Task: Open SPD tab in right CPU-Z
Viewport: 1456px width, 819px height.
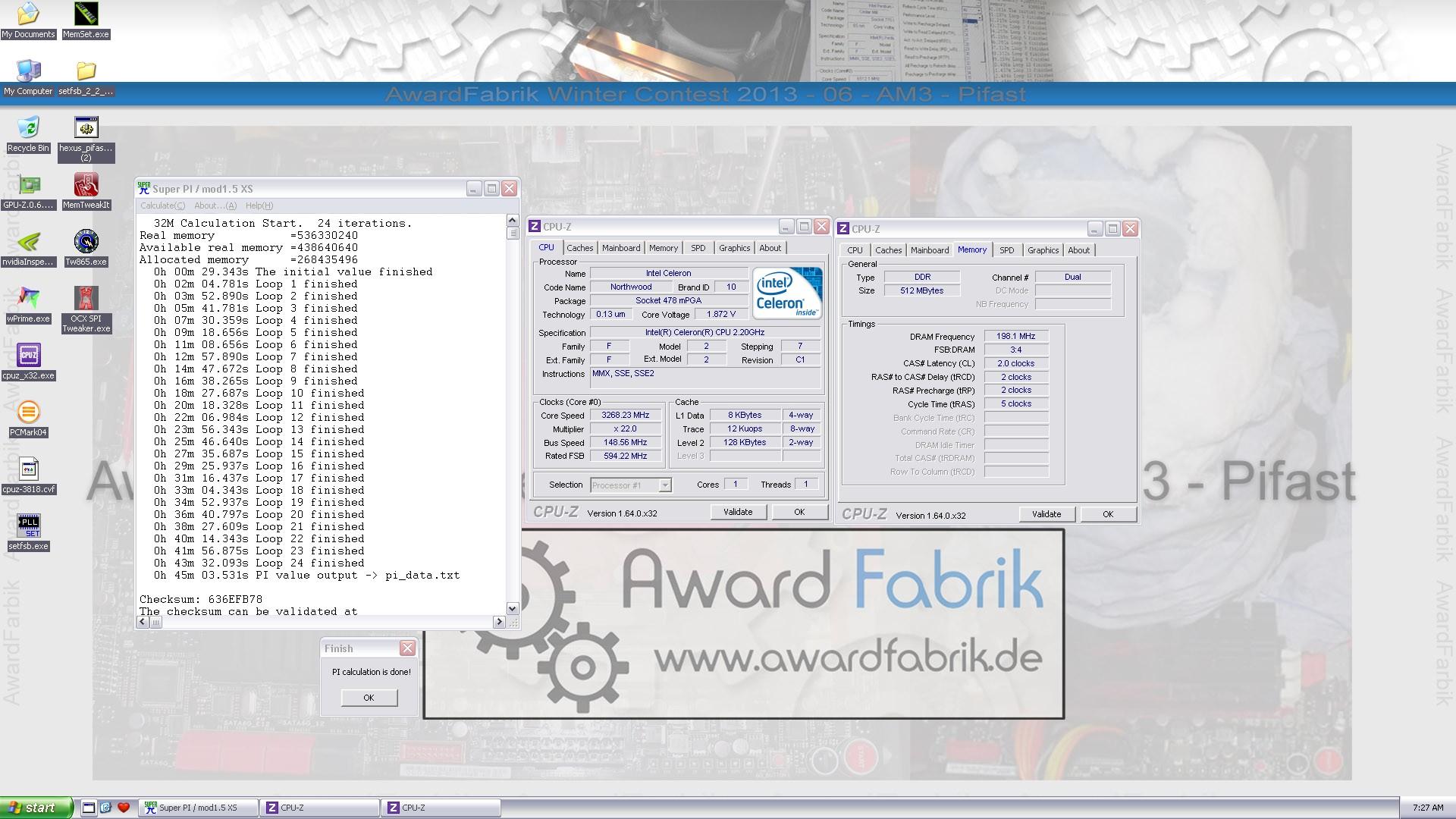Action: click(x=1007, y=250)
